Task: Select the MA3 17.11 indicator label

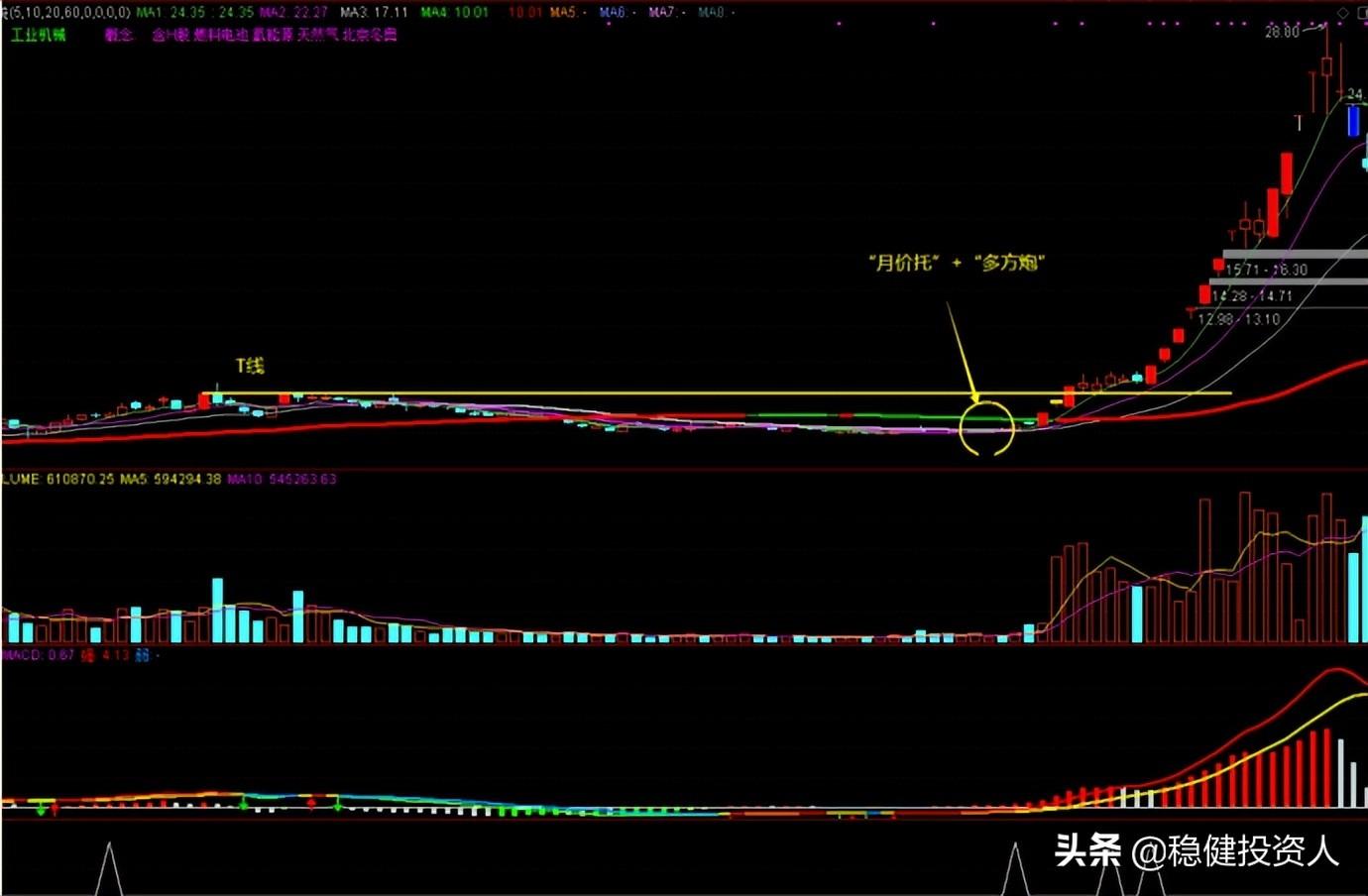Action: click(x=374, y=13)
